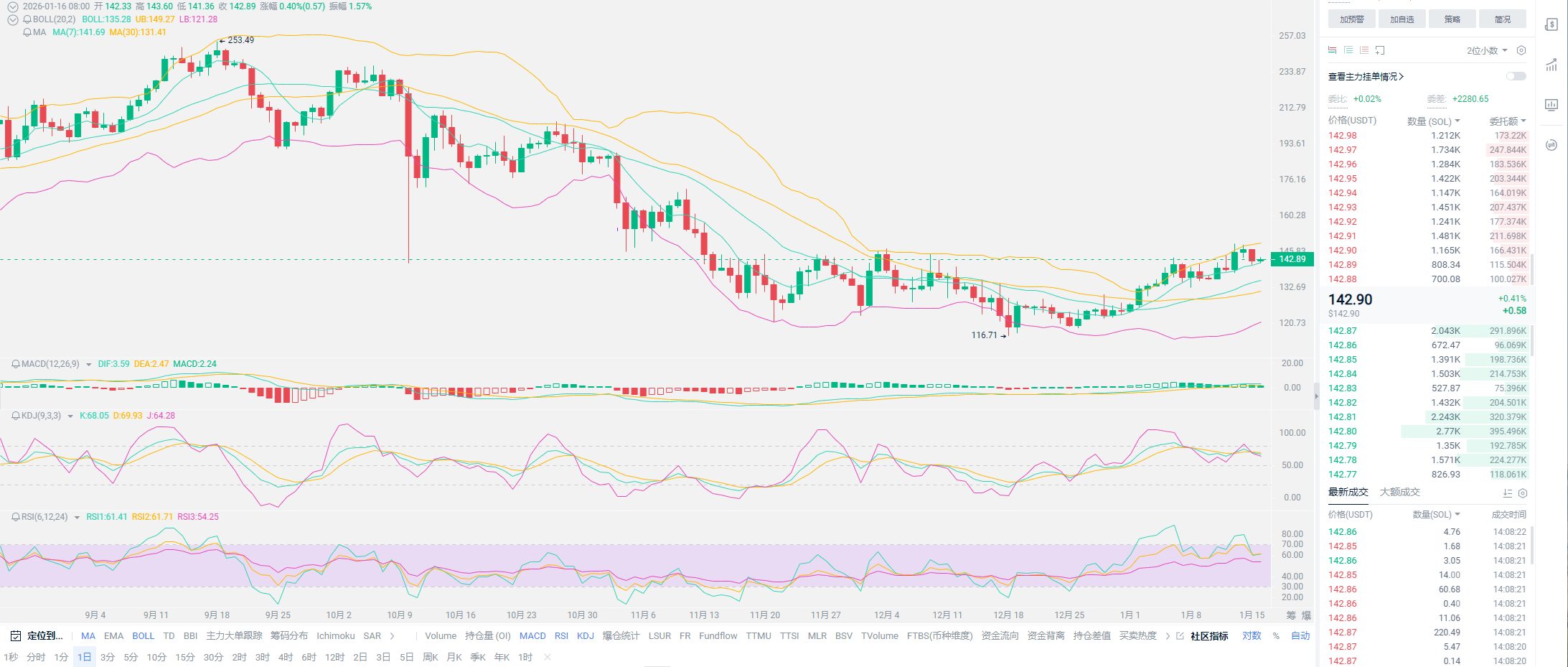Click the 加自选 button

[x=1402, y=19]
